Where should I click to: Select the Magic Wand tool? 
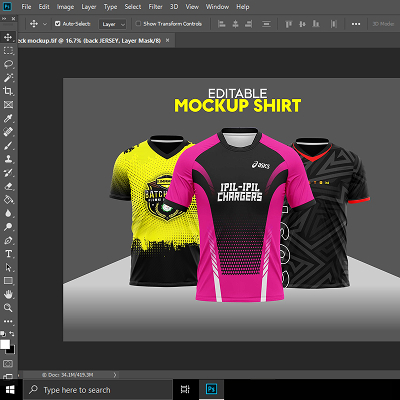tap(8, 78)
